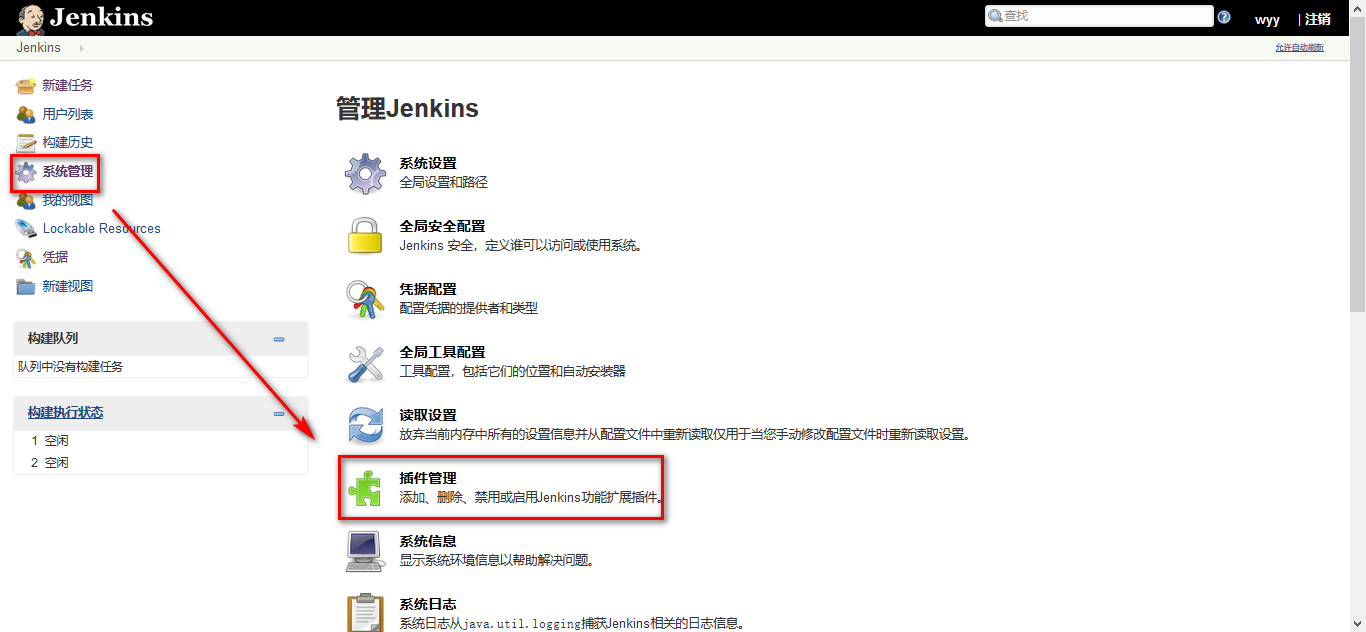1366x632 pixels.
Task: Open 我的视图 in the sidebar
Action: tap(67, 200)
